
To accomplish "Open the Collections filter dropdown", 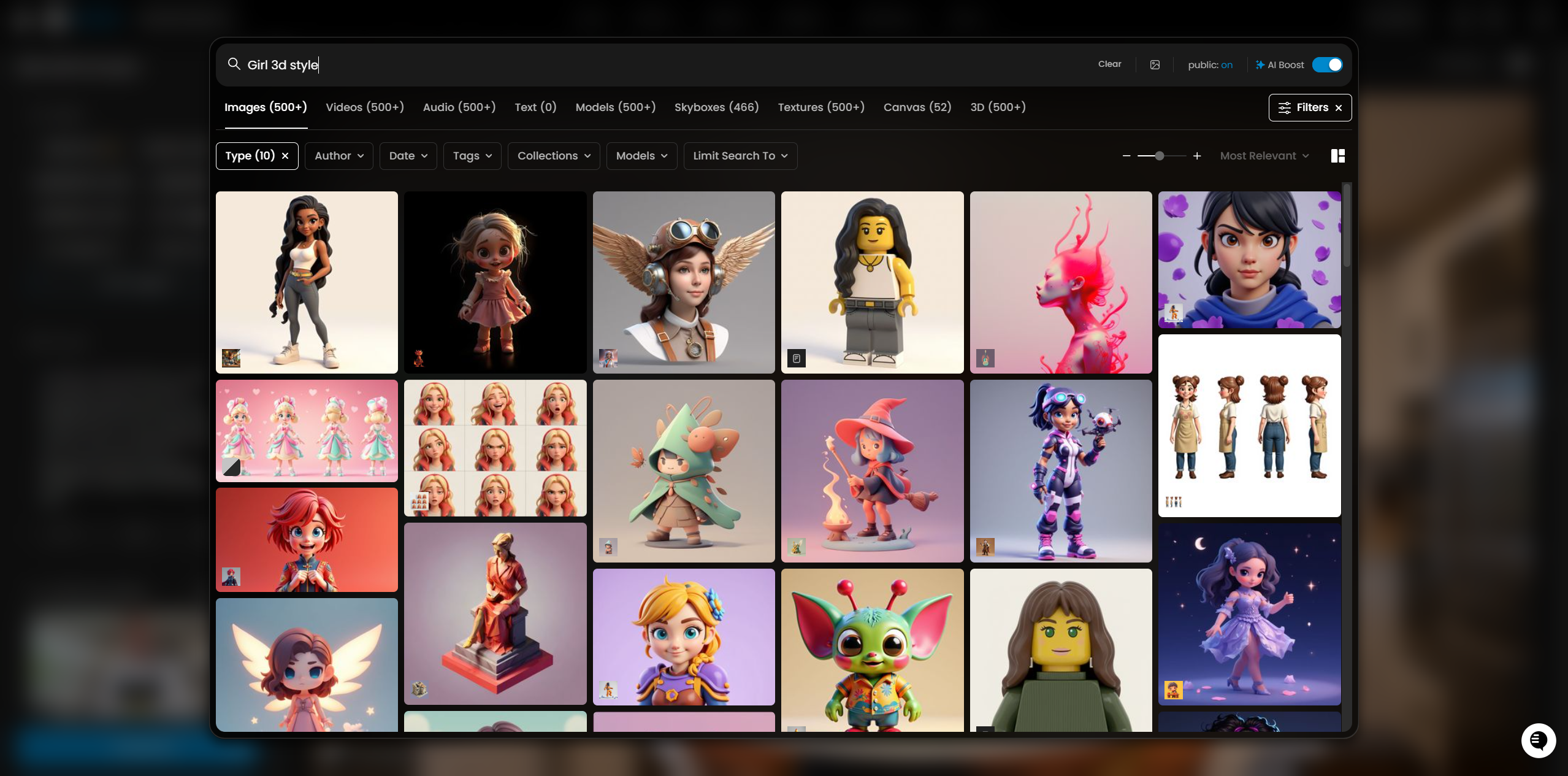I will [x=554, y=156].
